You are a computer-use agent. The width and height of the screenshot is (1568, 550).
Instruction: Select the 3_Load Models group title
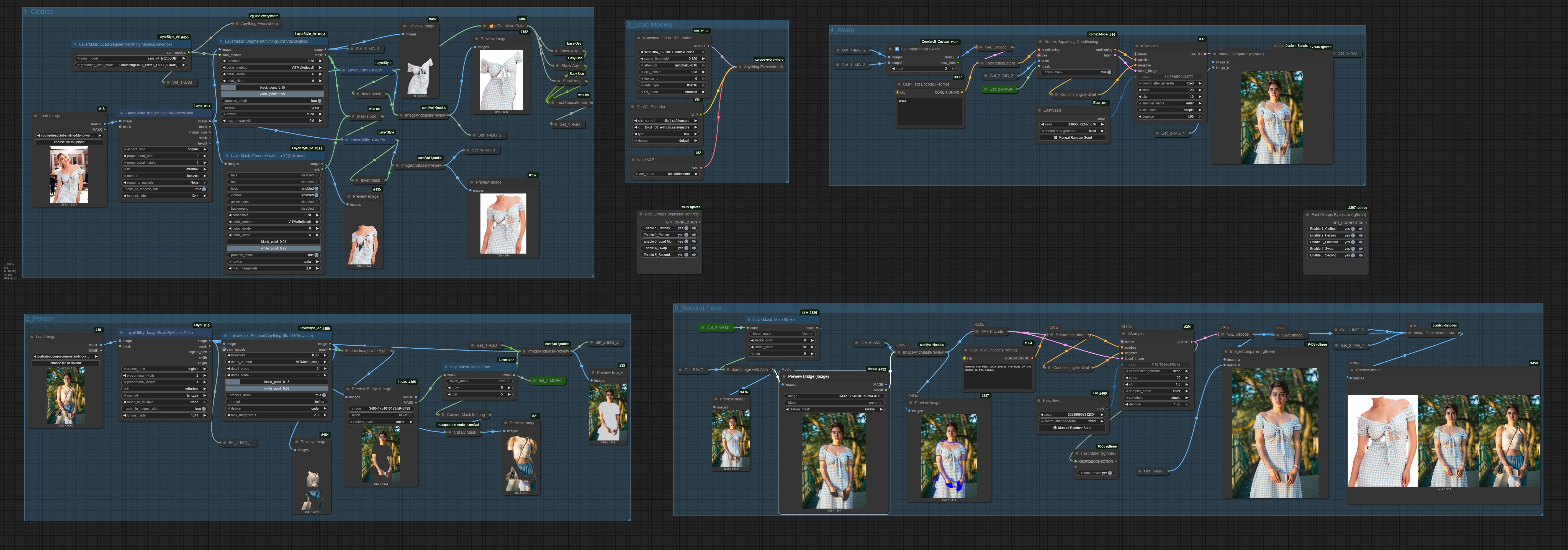[x=649, y=25]
